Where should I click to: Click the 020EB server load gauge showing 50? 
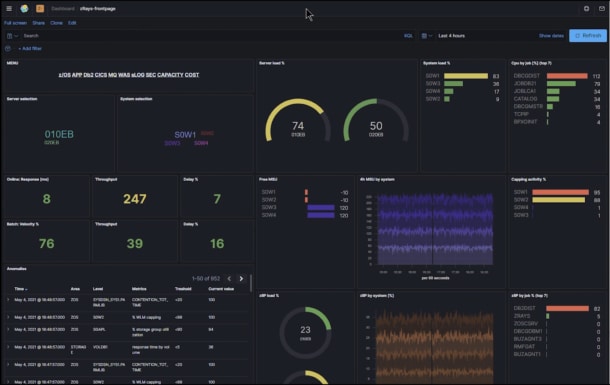(x=376, y=121)
